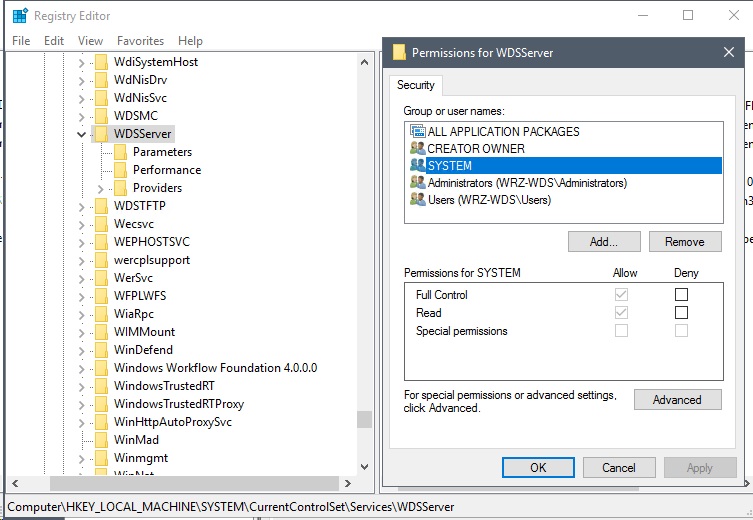Screen dimensions: 753x520
Task: Collapse the WDSServer key
Action: (81, 134)
